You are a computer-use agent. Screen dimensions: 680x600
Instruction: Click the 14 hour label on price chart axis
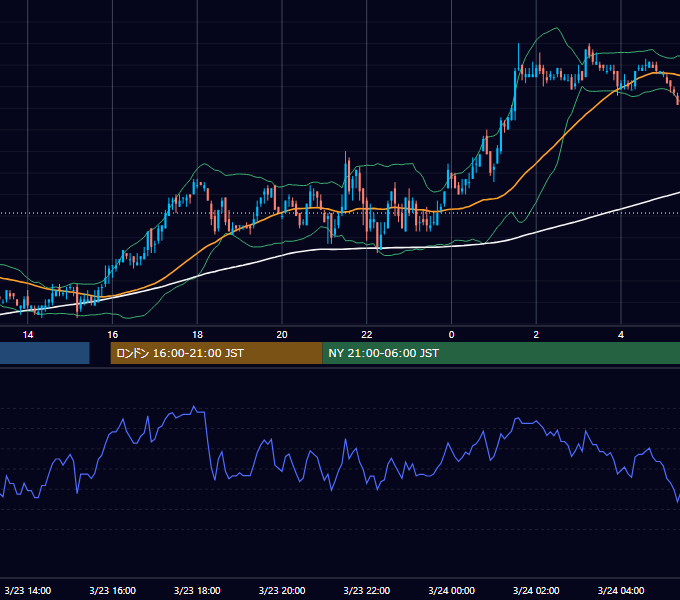28,335
